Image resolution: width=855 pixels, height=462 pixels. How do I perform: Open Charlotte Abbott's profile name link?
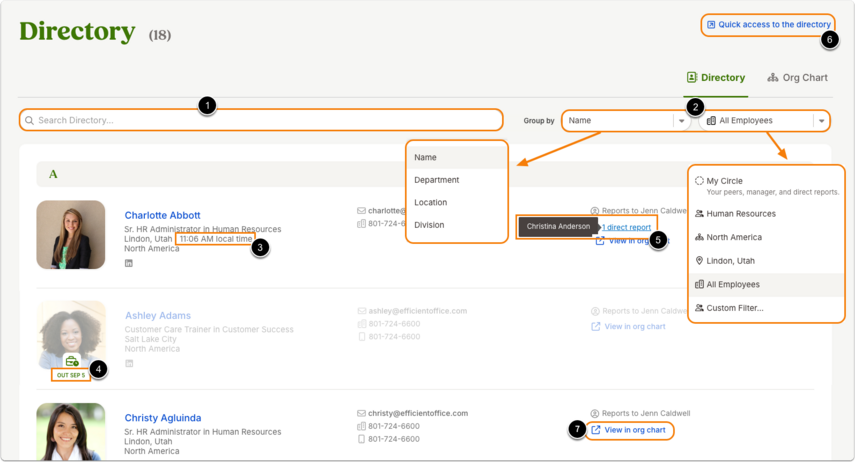pos(162,215)
